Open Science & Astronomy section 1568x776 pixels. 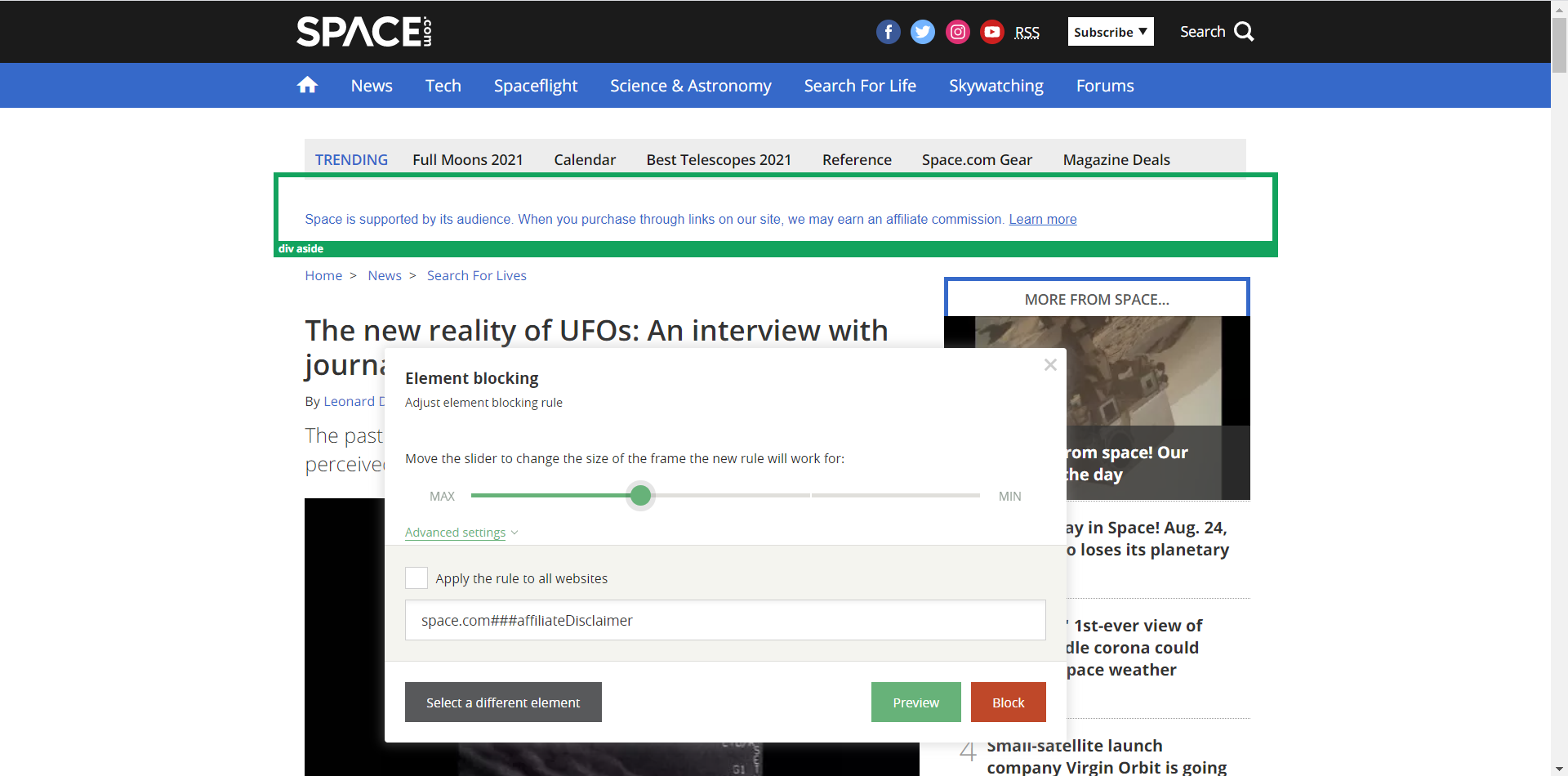[x=691, y=86]
